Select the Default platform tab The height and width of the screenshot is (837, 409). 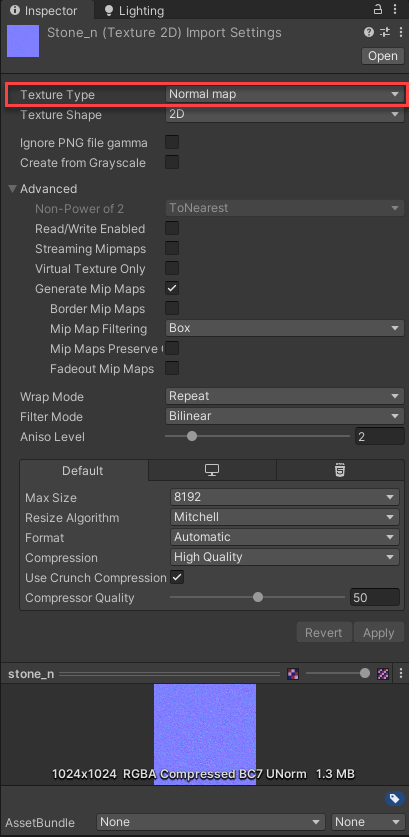tap(83, 470)
